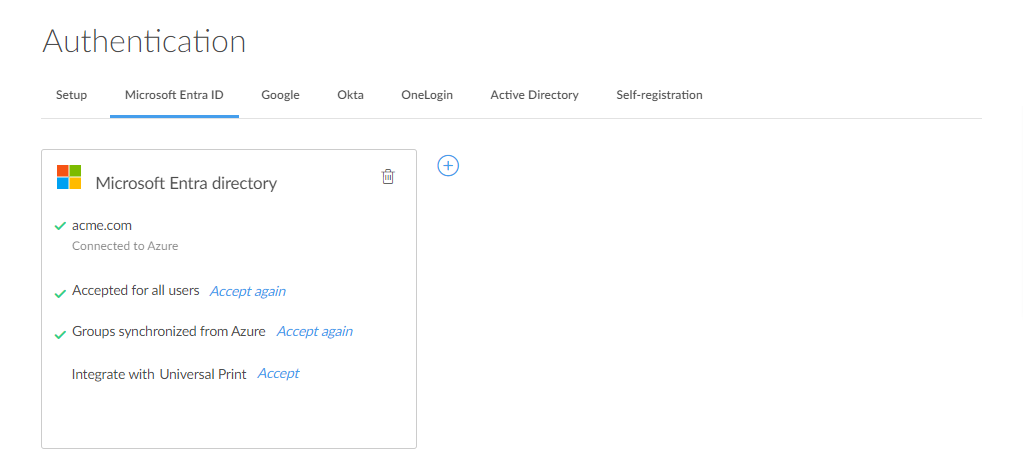Switch to the Google tab

[280, 95]
